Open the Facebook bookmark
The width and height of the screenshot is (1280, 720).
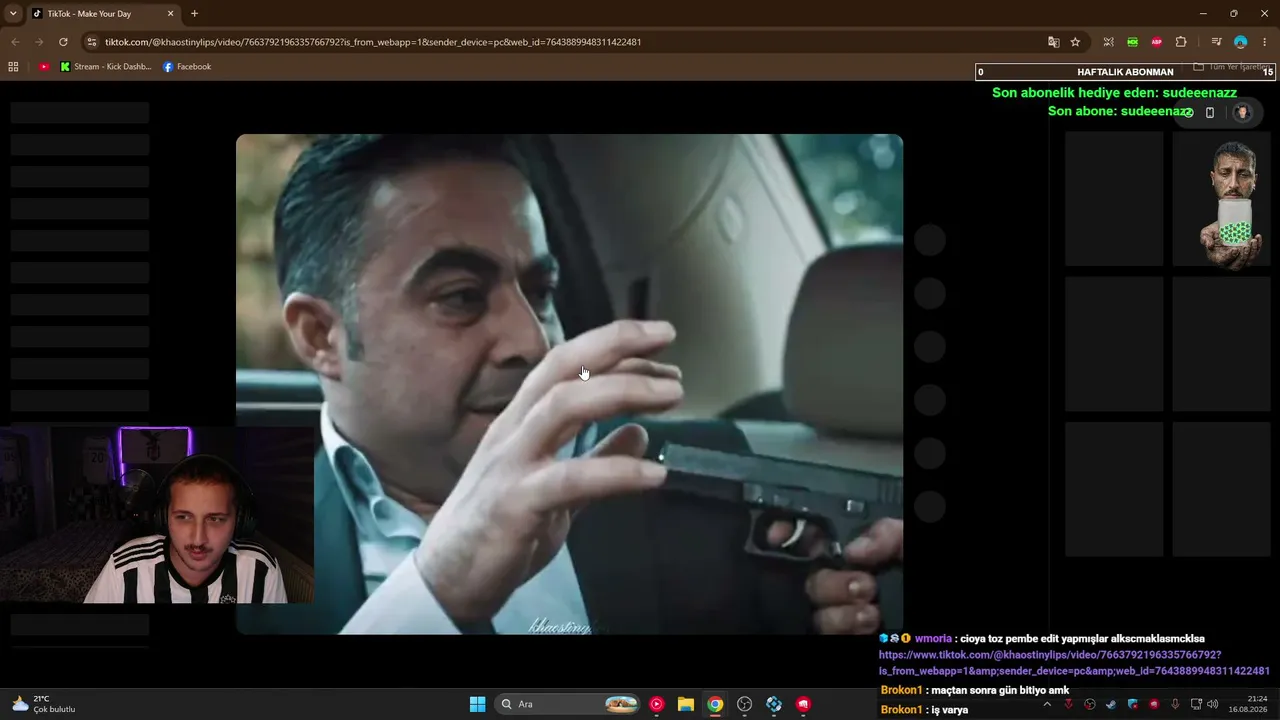click(x=187, y=67)
